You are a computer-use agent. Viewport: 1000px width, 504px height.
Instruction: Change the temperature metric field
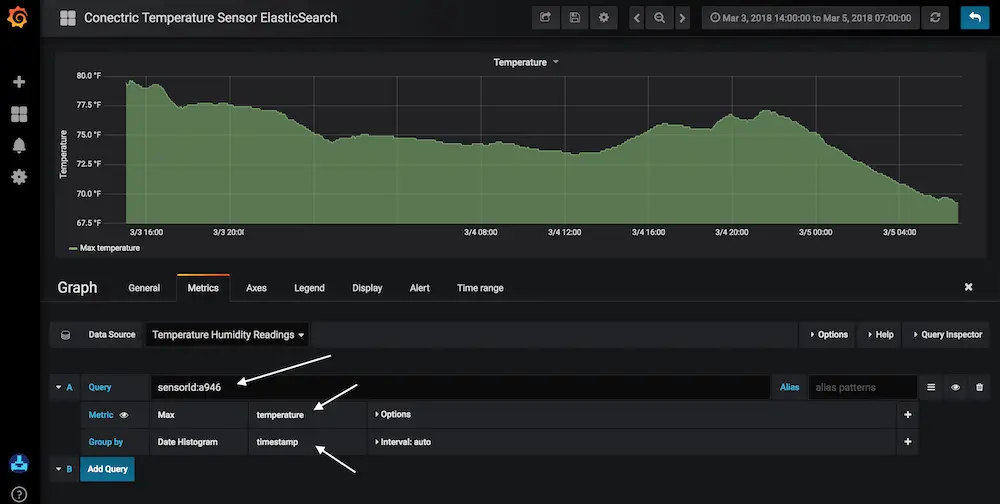click(x=307, y=415)
